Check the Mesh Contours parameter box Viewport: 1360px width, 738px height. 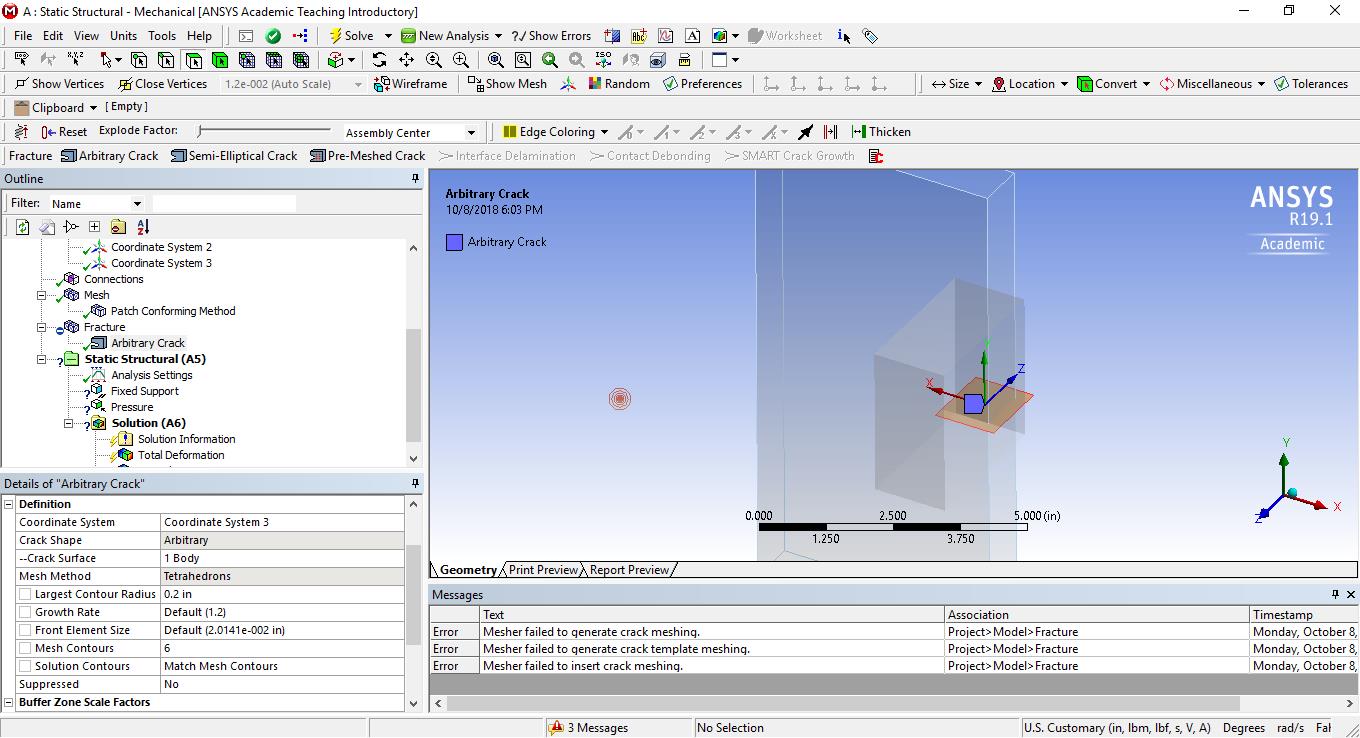(25, 648)
